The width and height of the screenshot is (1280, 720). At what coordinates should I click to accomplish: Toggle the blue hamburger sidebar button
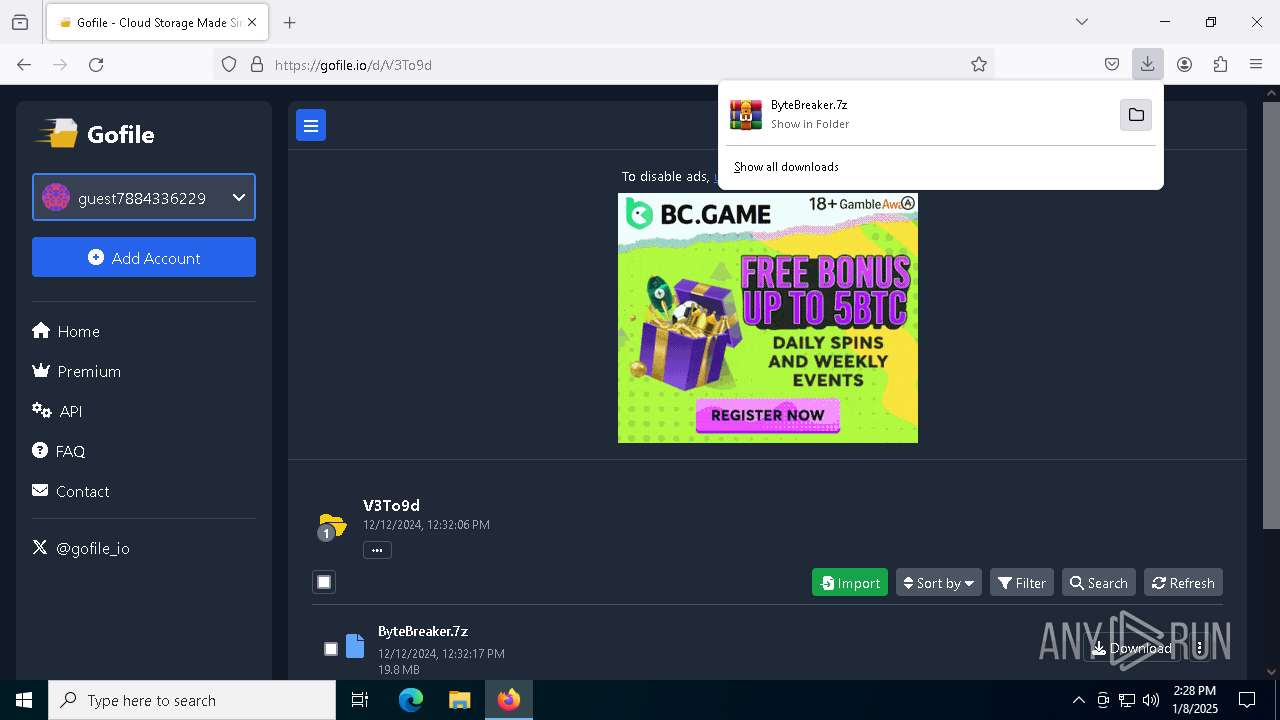click(311, 126)
